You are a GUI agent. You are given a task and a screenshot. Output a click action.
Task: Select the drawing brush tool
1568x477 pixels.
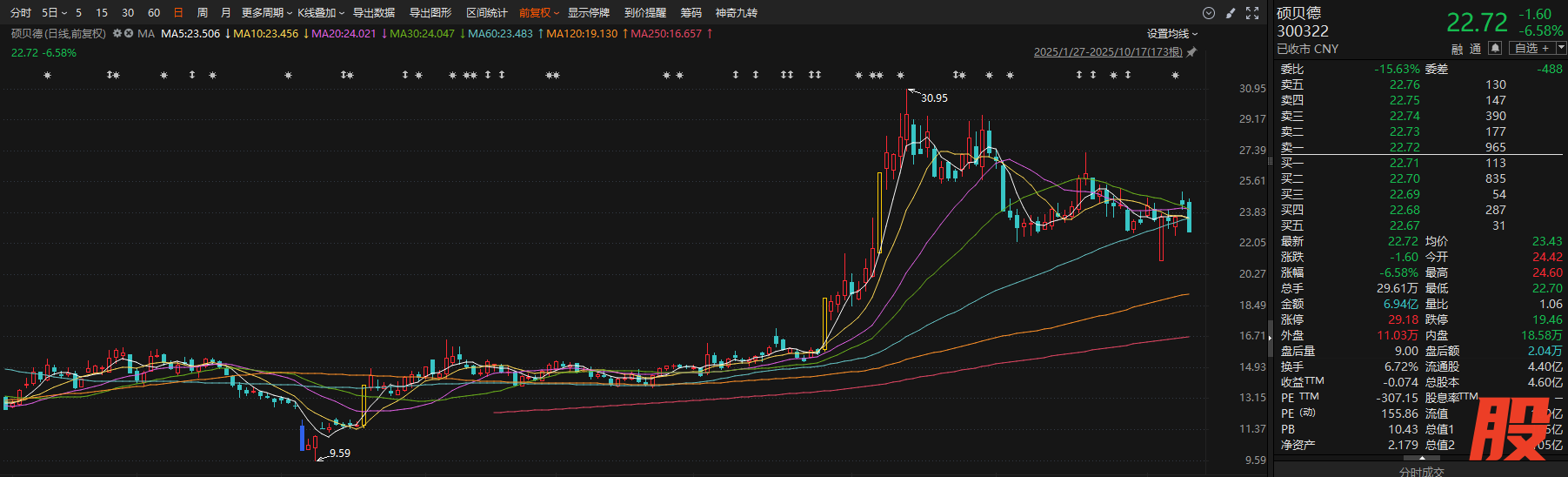pyautogui.click(x=1230, y=13)
